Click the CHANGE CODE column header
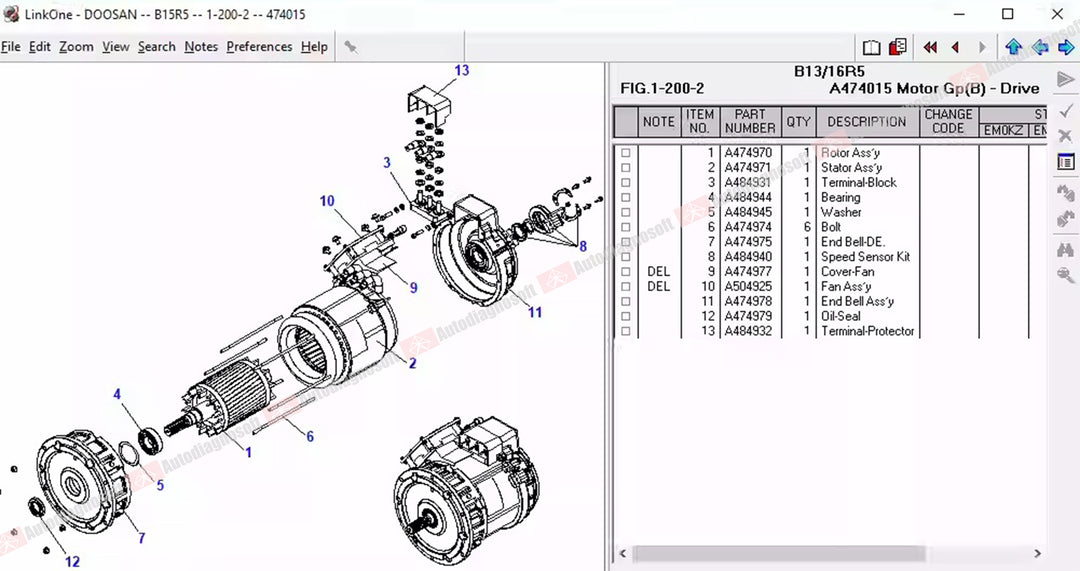This screenshot has width=1080, height=571. pyautogui.click(x=948, y=121)
